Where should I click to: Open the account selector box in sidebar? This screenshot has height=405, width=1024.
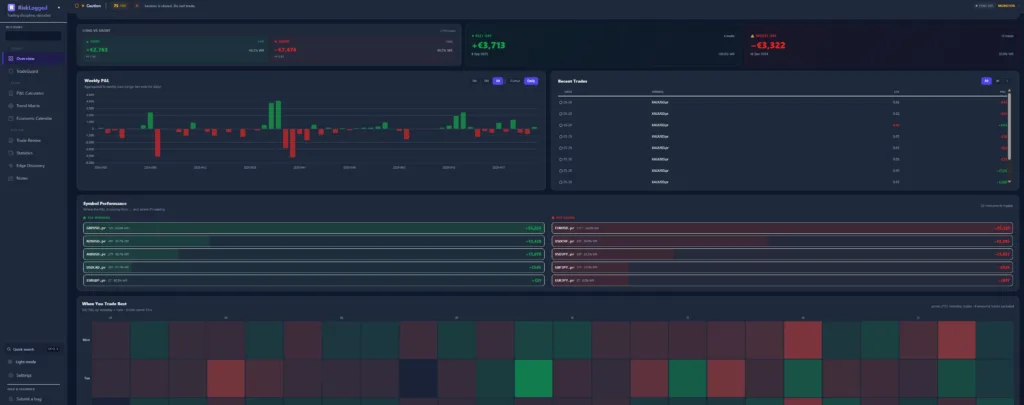click(x=33, y=36)
